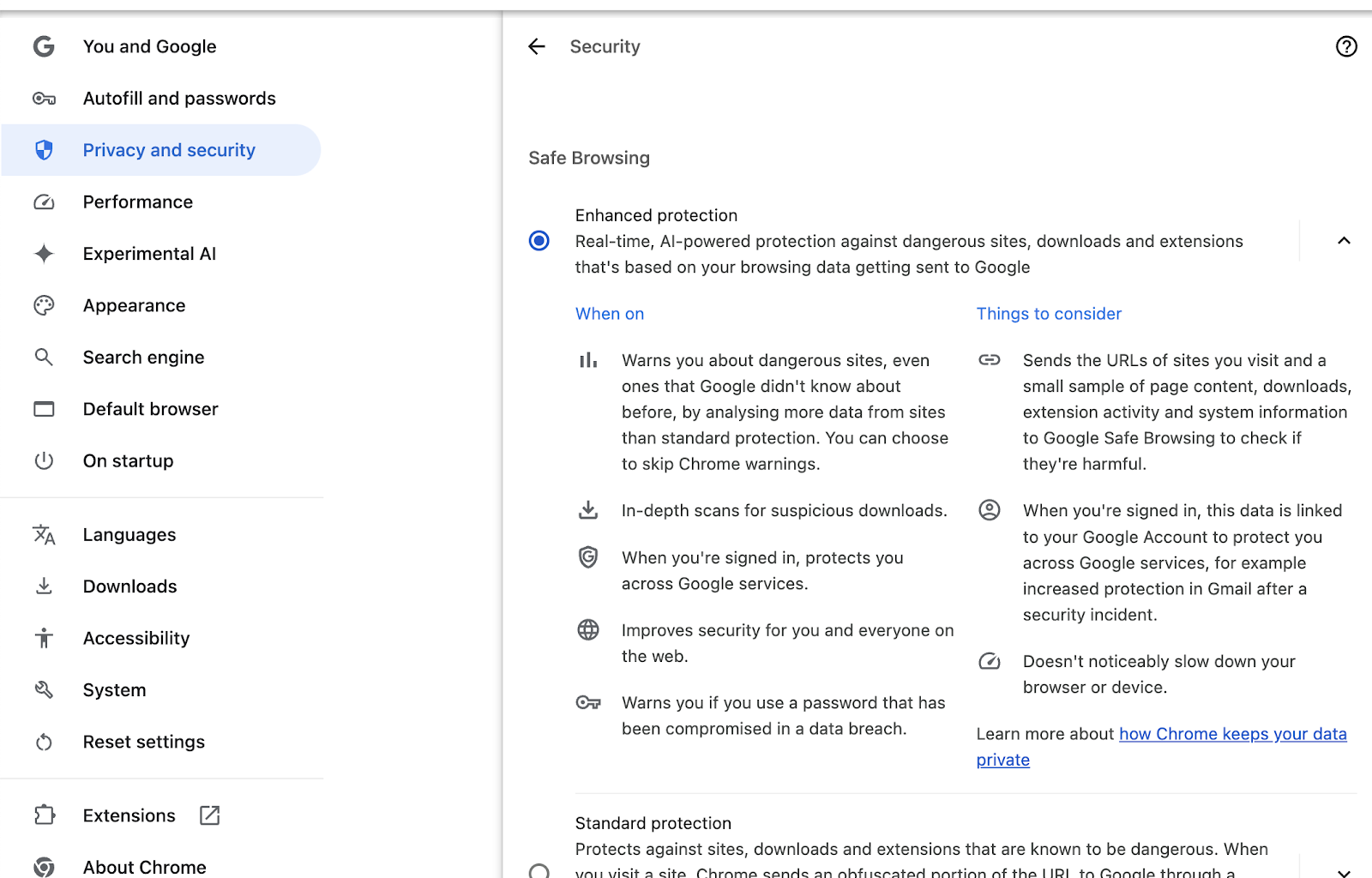
Task: Click the Security page title text
Action: pos(605,46)
